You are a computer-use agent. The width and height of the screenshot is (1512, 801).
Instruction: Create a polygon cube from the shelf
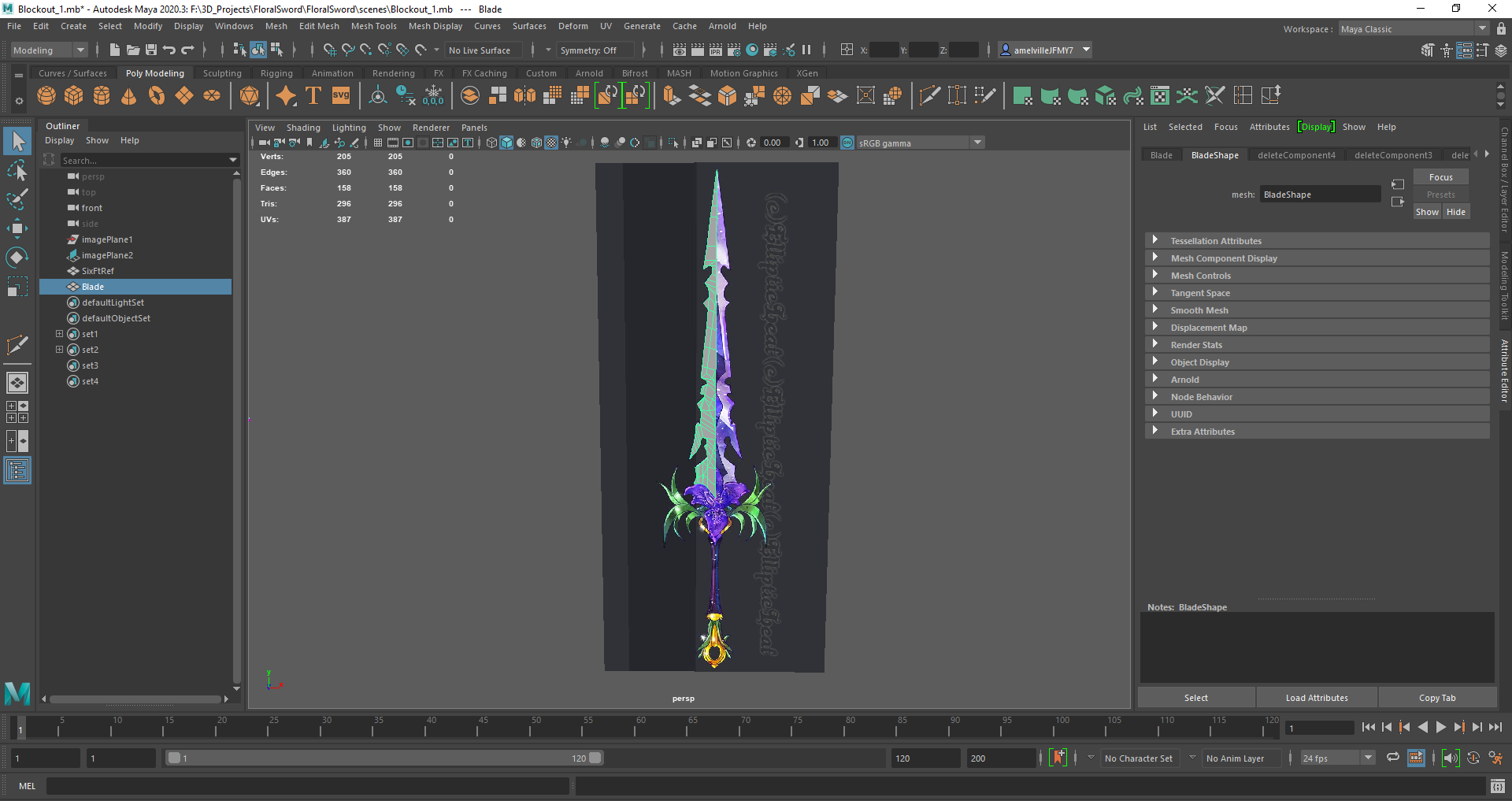tap(74, 96)
